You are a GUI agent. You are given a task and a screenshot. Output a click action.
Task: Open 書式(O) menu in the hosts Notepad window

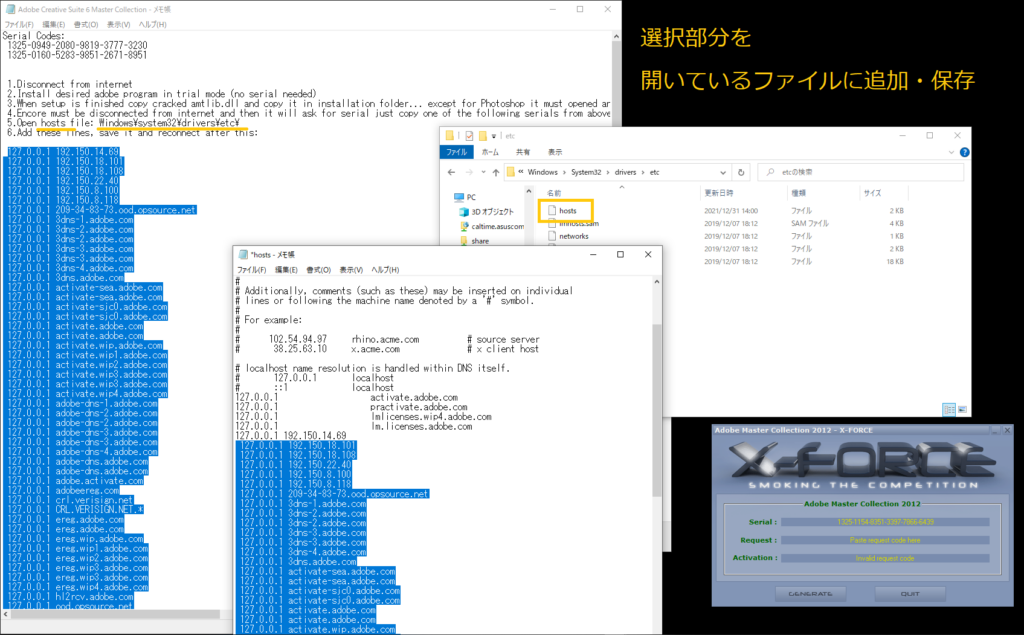pos(319,270)
